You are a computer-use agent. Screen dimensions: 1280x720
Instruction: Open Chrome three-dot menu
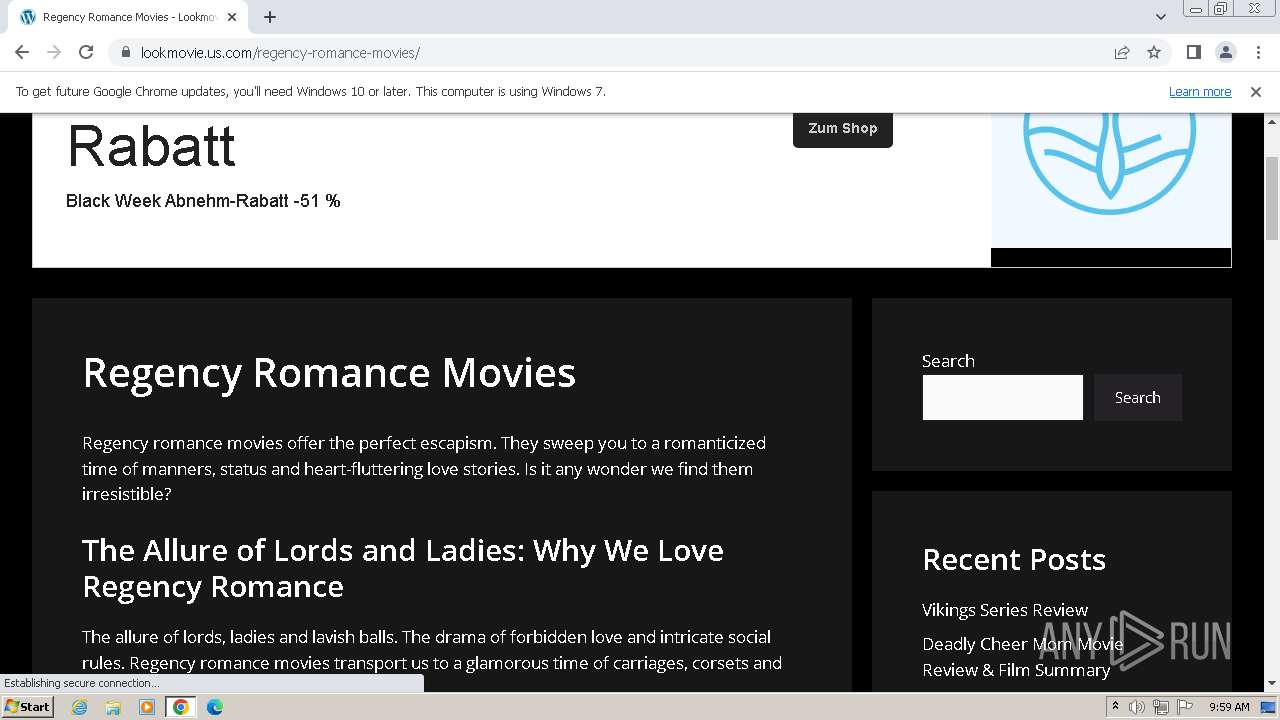click(1257, 52)
